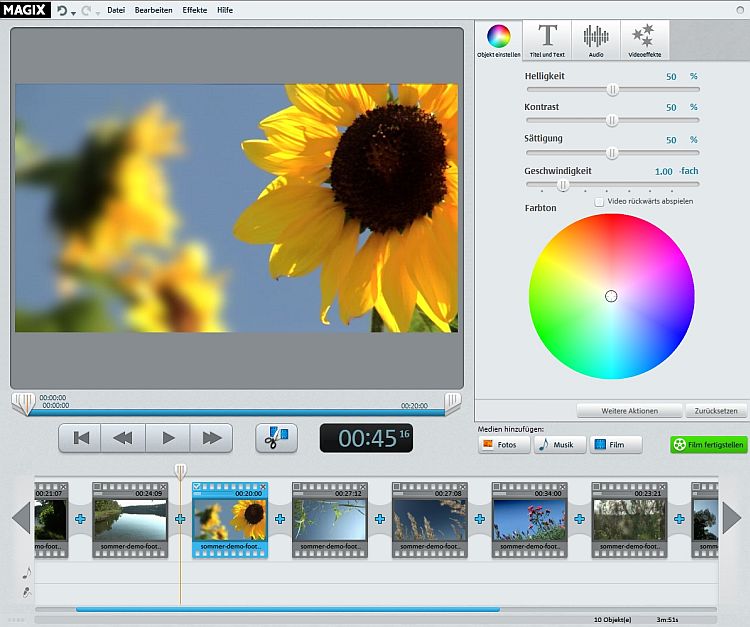The height and width of the screenshot is (627, 750).
Task: Switch to the Titel und Text tab
Action: 547,40
